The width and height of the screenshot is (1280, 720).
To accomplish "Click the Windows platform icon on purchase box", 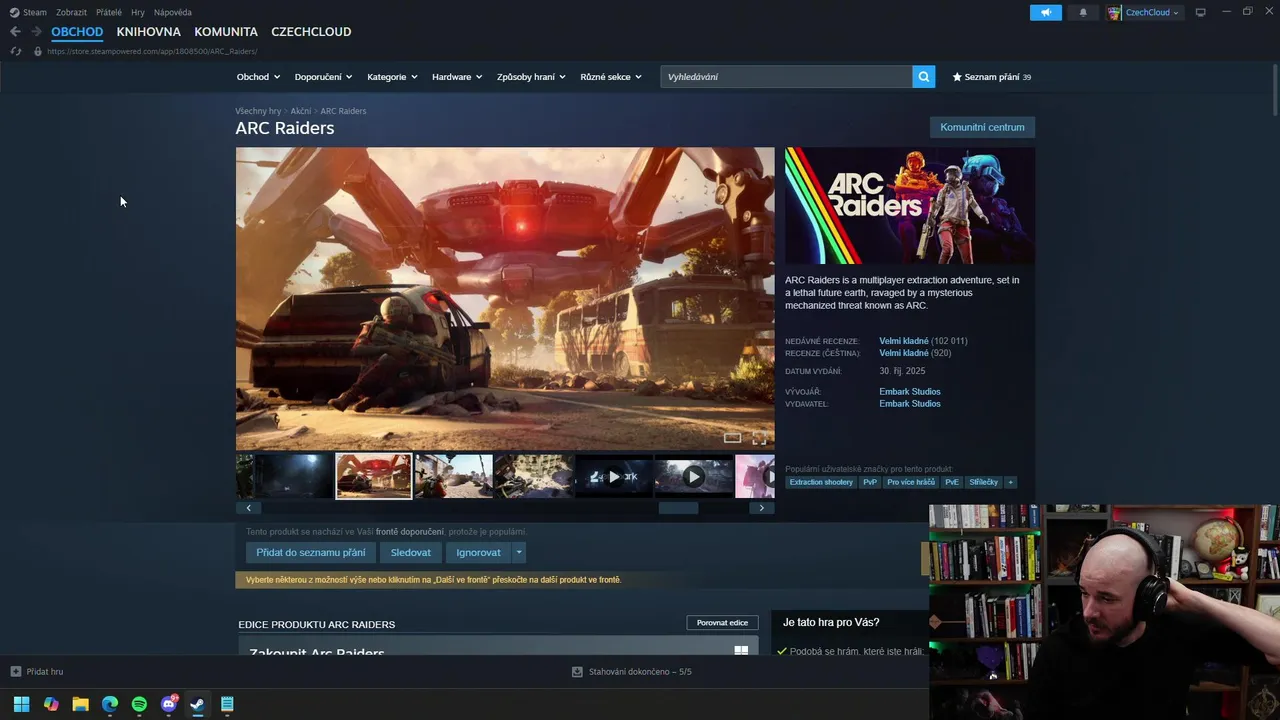I will [x=741, y=650].
